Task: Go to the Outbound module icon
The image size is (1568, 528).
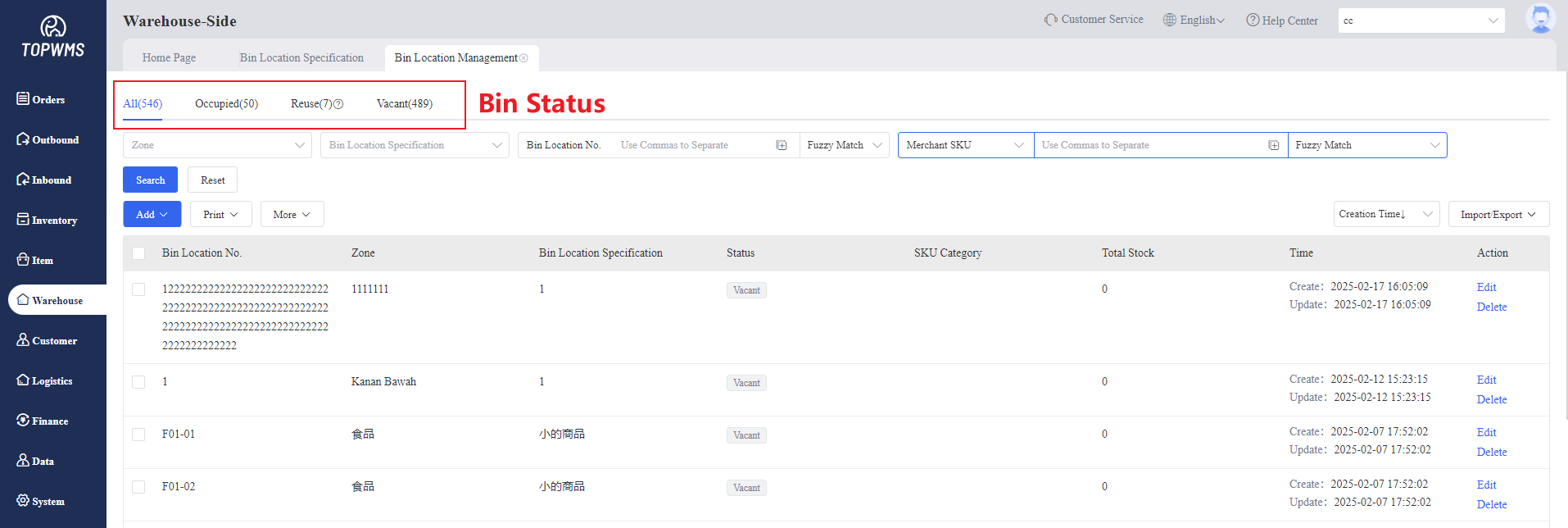Action: (x=23, y=139)
